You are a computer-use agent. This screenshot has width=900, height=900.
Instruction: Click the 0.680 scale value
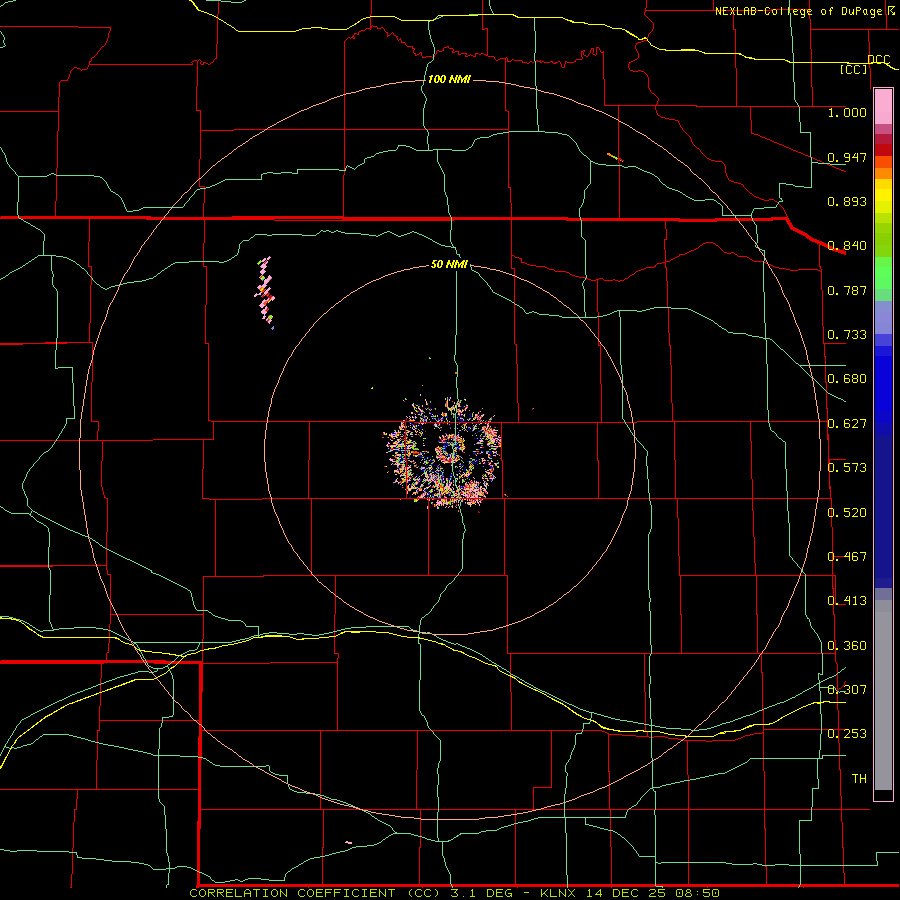(847, 379)
